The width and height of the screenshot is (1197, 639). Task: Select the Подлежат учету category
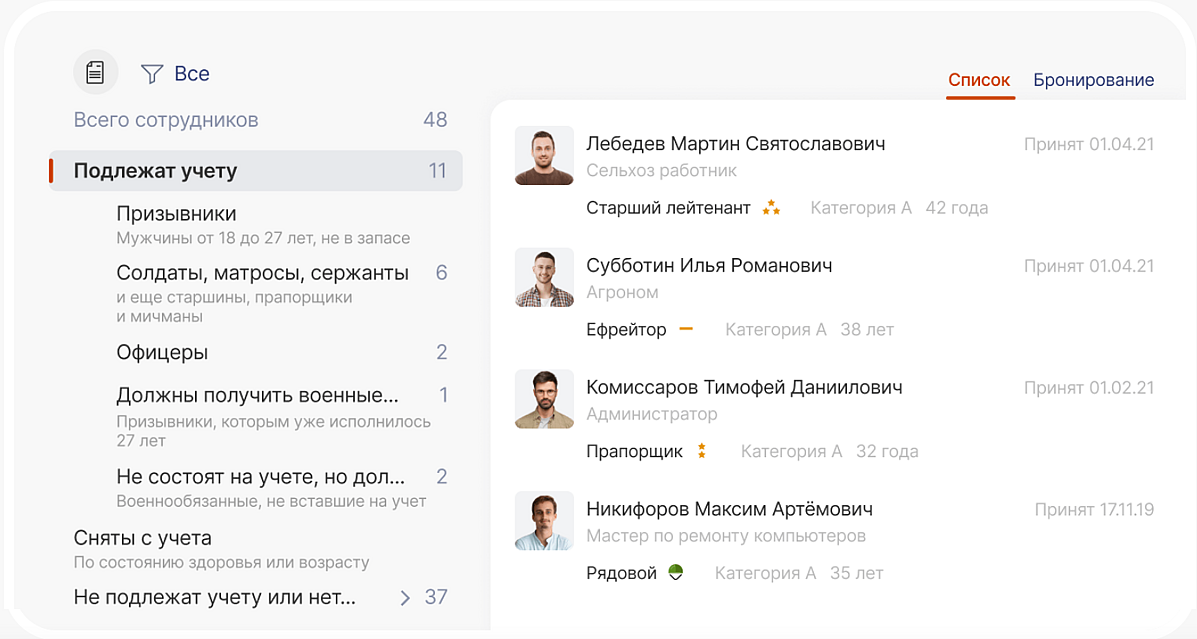(x=155, y=171)
